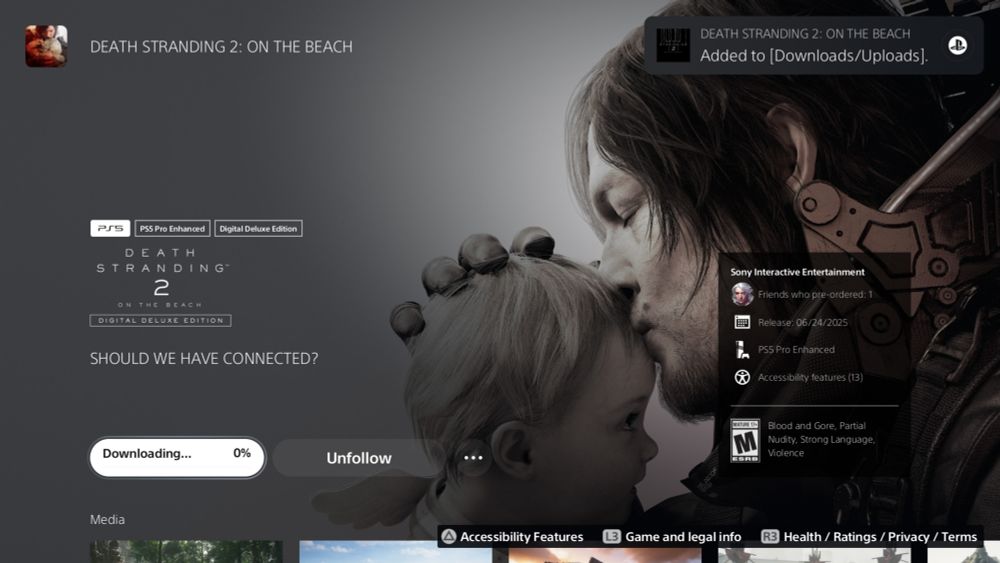Click the Media section heading
Screen dimensions: 1000x563
point(107,520)
